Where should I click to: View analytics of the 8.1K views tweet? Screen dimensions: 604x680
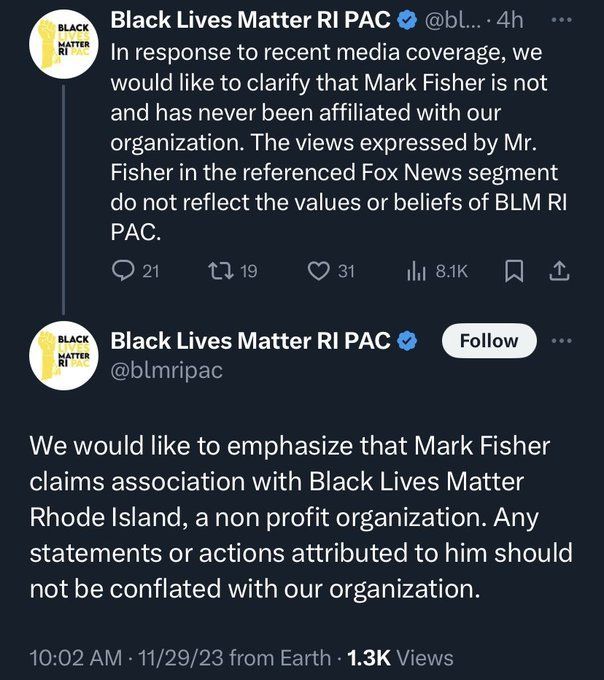click(x=417, y=270)
